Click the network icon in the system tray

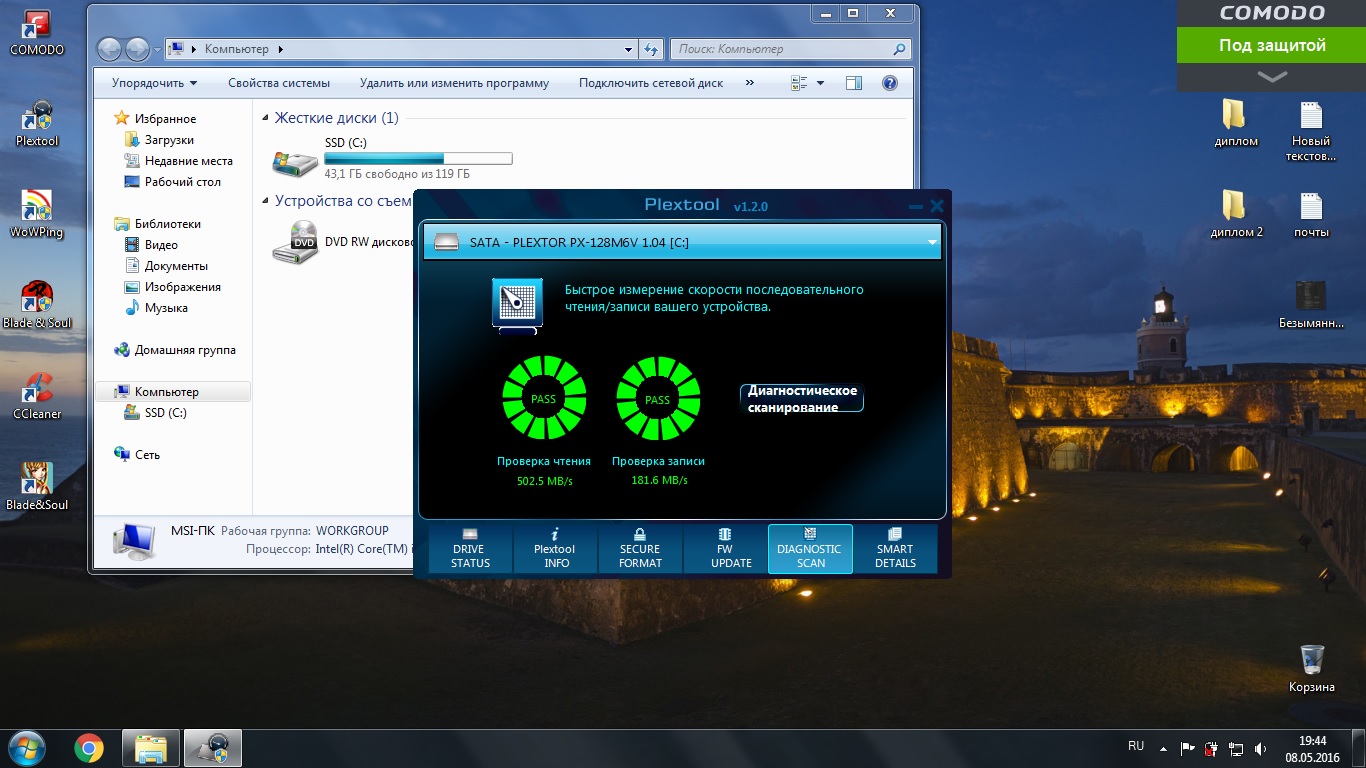pos(1236,748)
